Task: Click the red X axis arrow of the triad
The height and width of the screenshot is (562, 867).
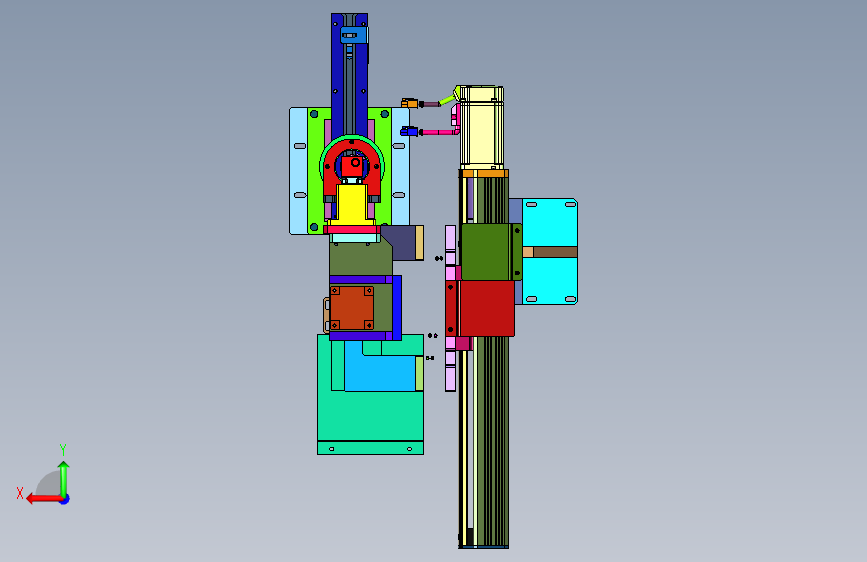Action: (43, 499)
